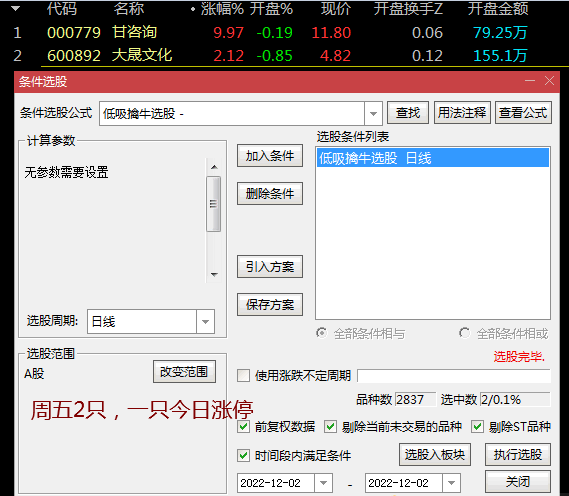Click the amount 155.1万
Screen dimensions: 569x496
click(x=500, y=56)
